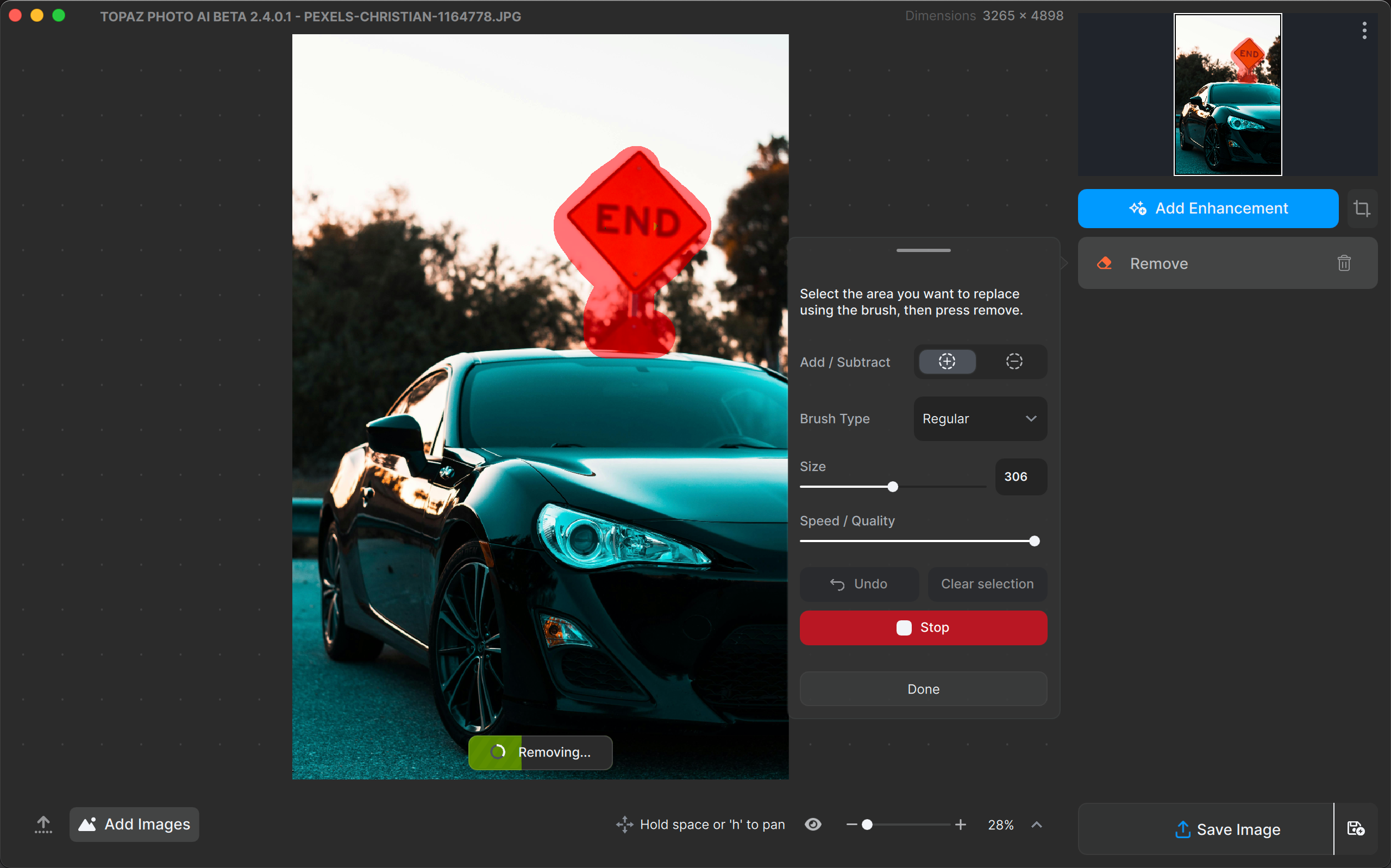Screen dimensions: 1391x868
Task: Toggle the eye preview visibility icon
Action: [813, 825]
